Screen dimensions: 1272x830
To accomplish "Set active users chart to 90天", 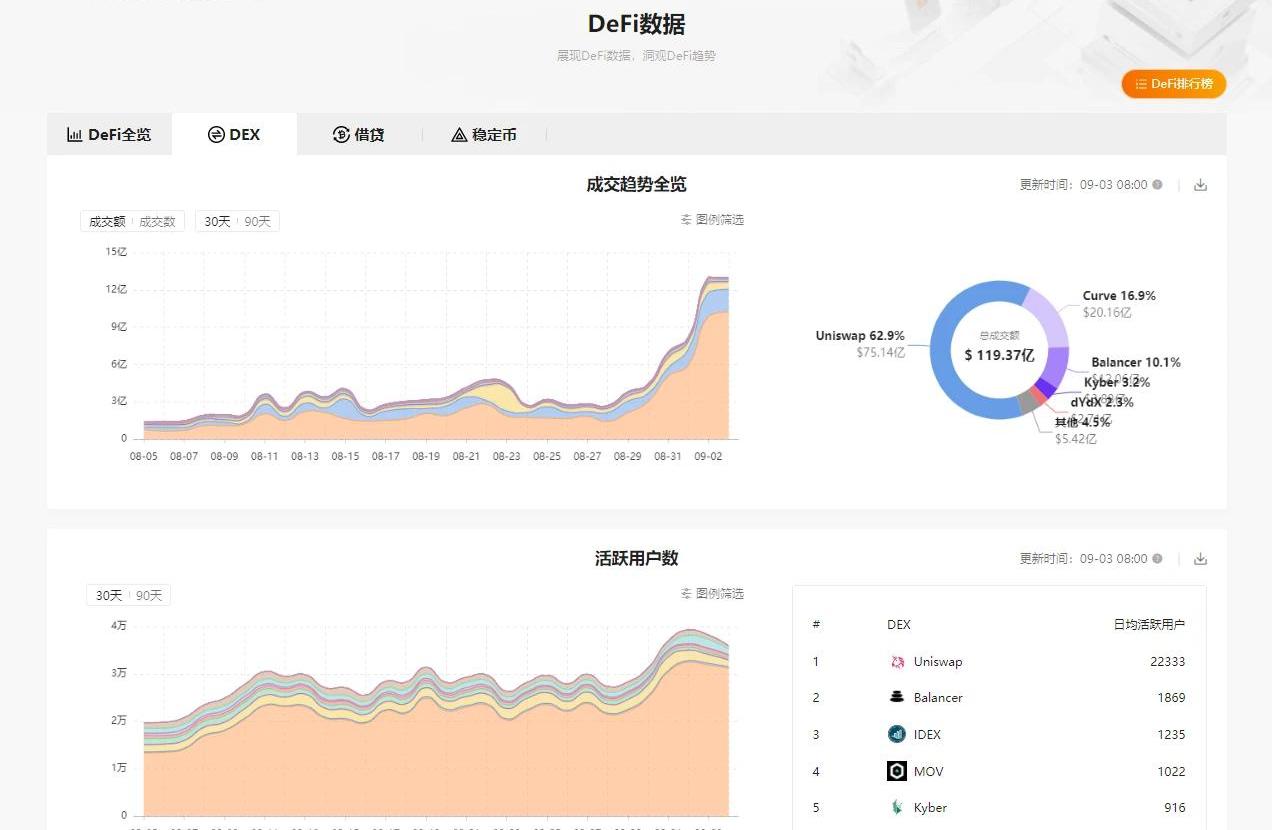I will tap(149, 595).
